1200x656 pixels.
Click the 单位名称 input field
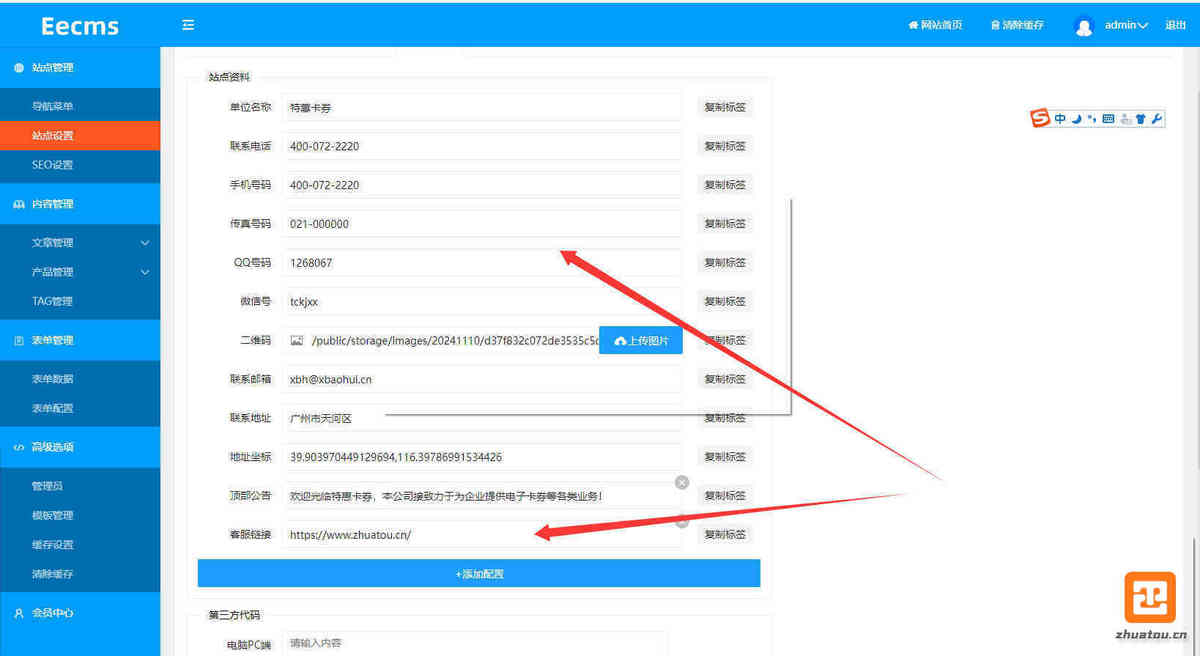click(482, 107)
